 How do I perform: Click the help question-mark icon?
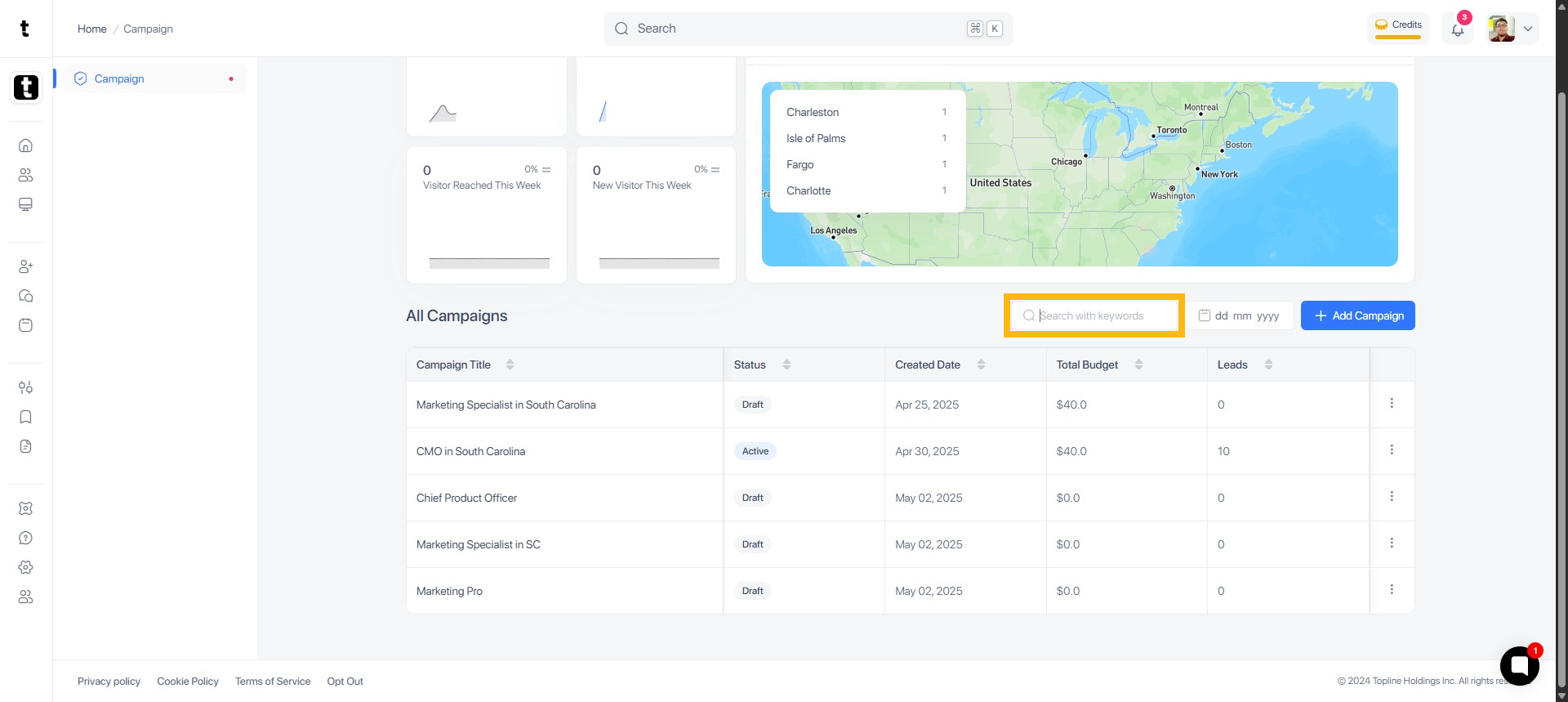click(25, 538)
